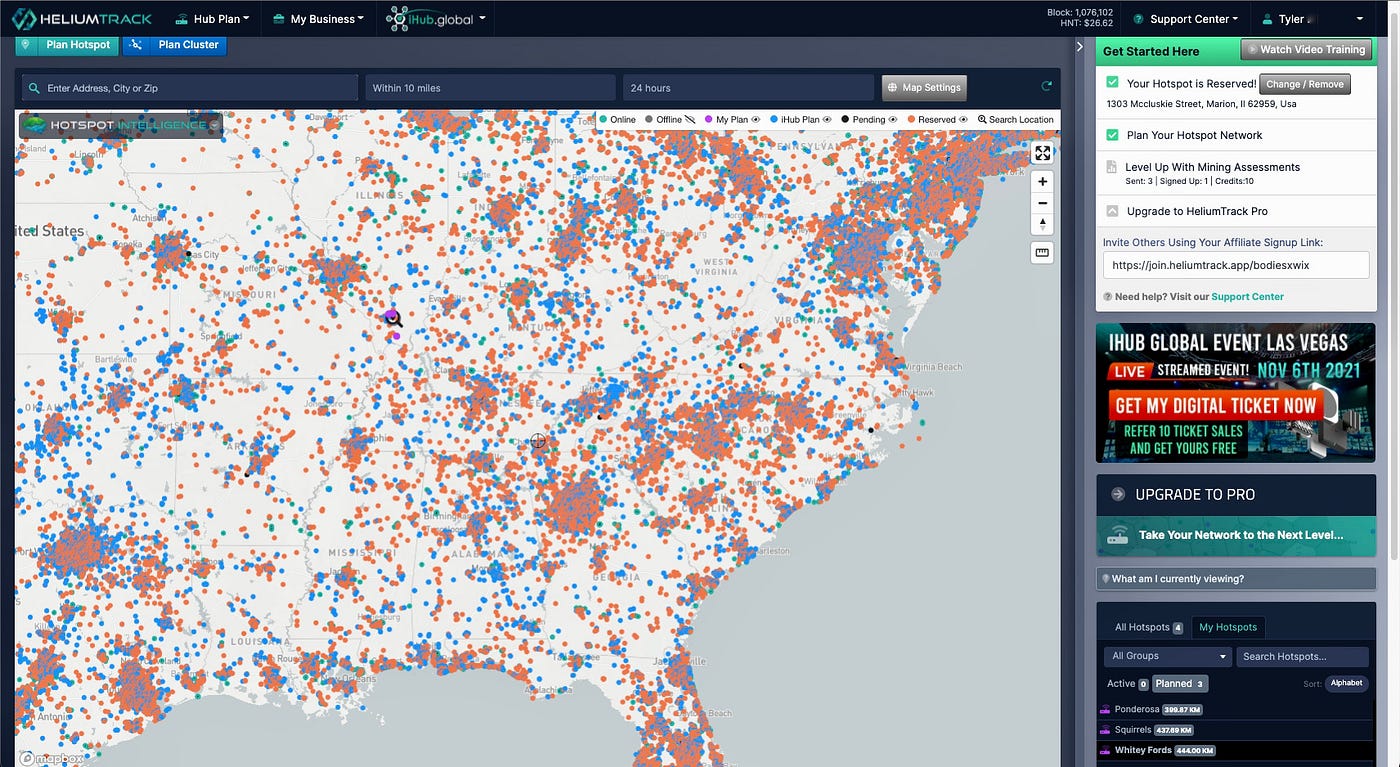Open the map ruler measure tool

tap(1042, 253)
